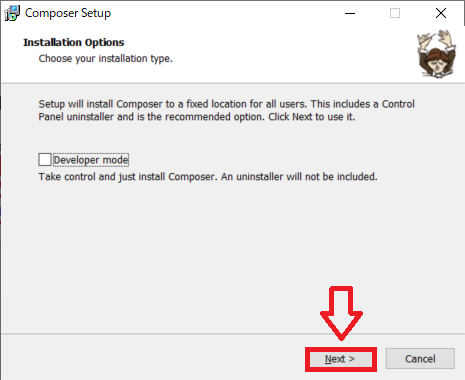Click the Composer conductor logo image
The height and width of the screenshot is (380, 465).
(437, 54)
